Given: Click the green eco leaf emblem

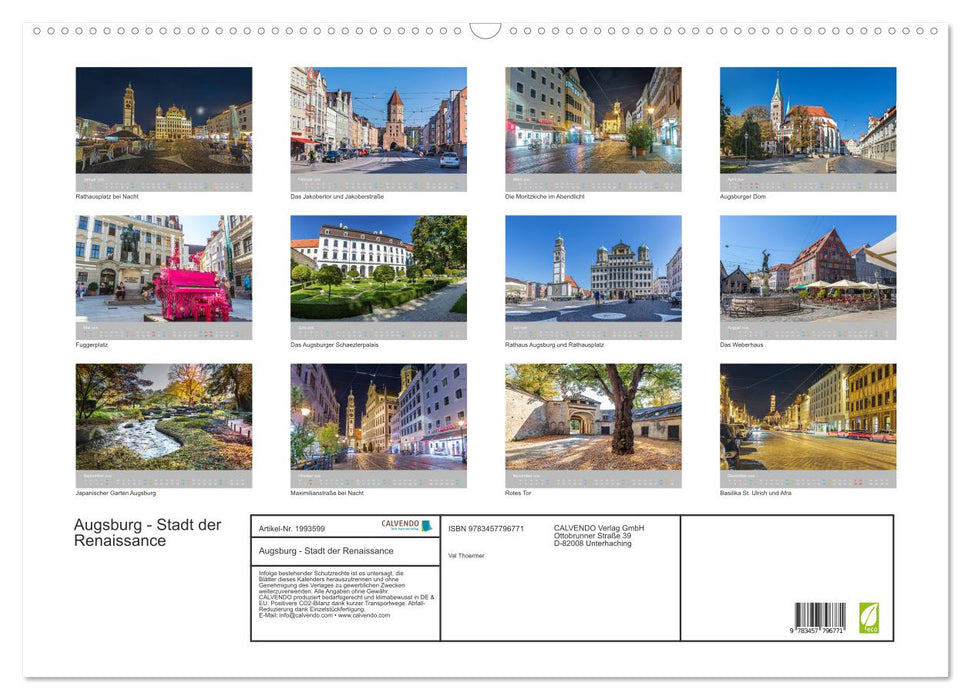Looking at the screenshot, I should coord(868,618).
